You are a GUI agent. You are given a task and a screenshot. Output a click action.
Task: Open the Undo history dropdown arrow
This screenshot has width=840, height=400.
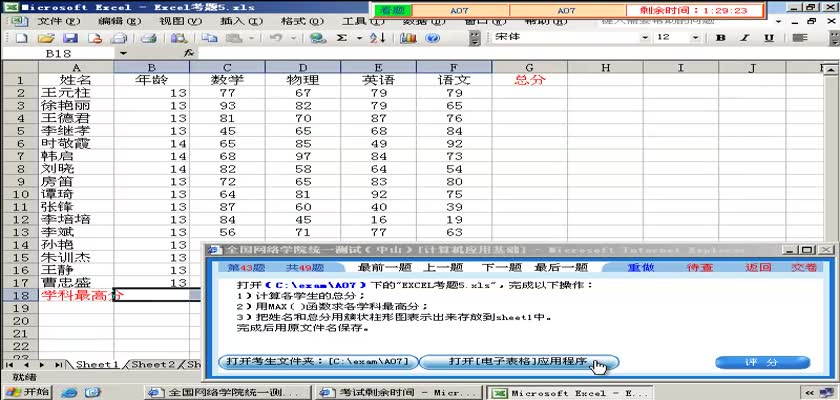click(x=292, y=38)
